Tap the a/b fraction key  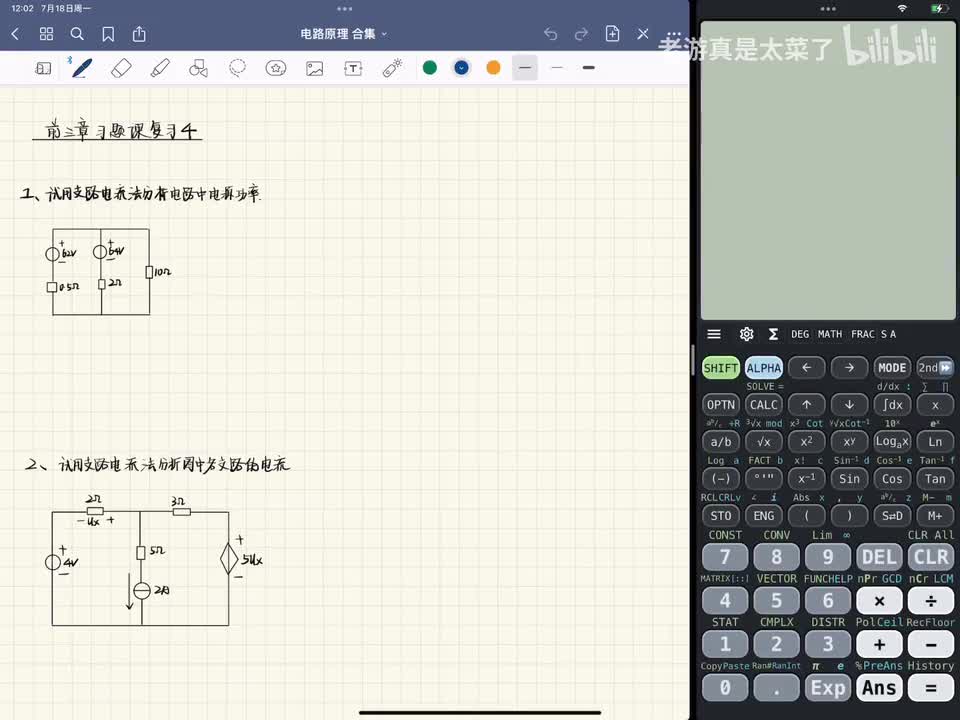[x=721, y=441]
